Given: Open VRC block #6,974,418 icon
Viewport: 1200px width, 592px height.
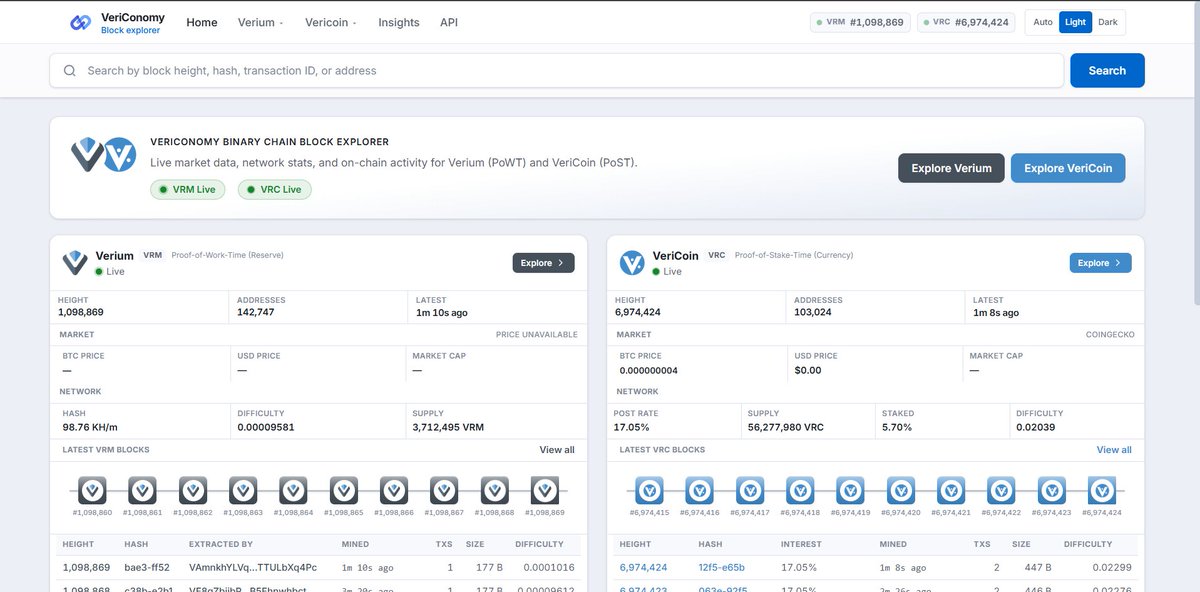Looking at the screenshot, I should [x=800, y=490].
